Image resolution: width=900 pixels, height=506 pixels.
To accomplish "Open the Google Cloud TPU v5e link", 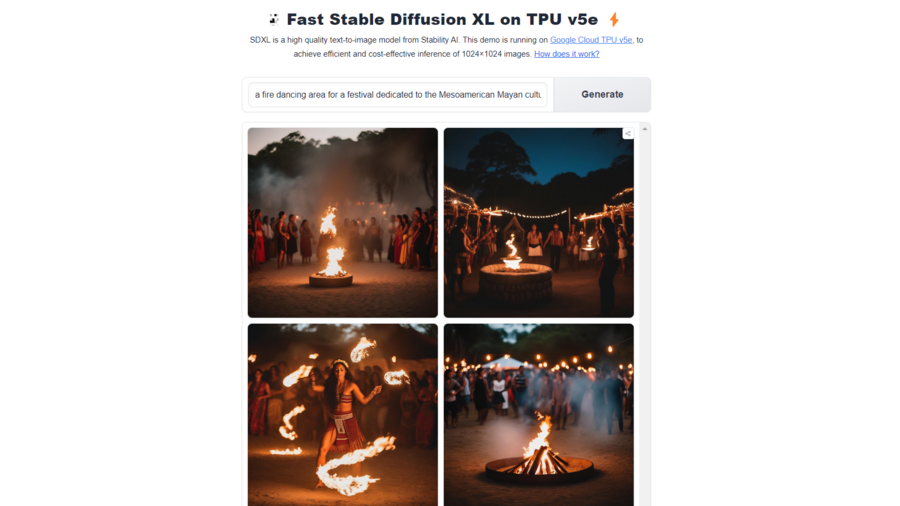I will coord(591,40).
